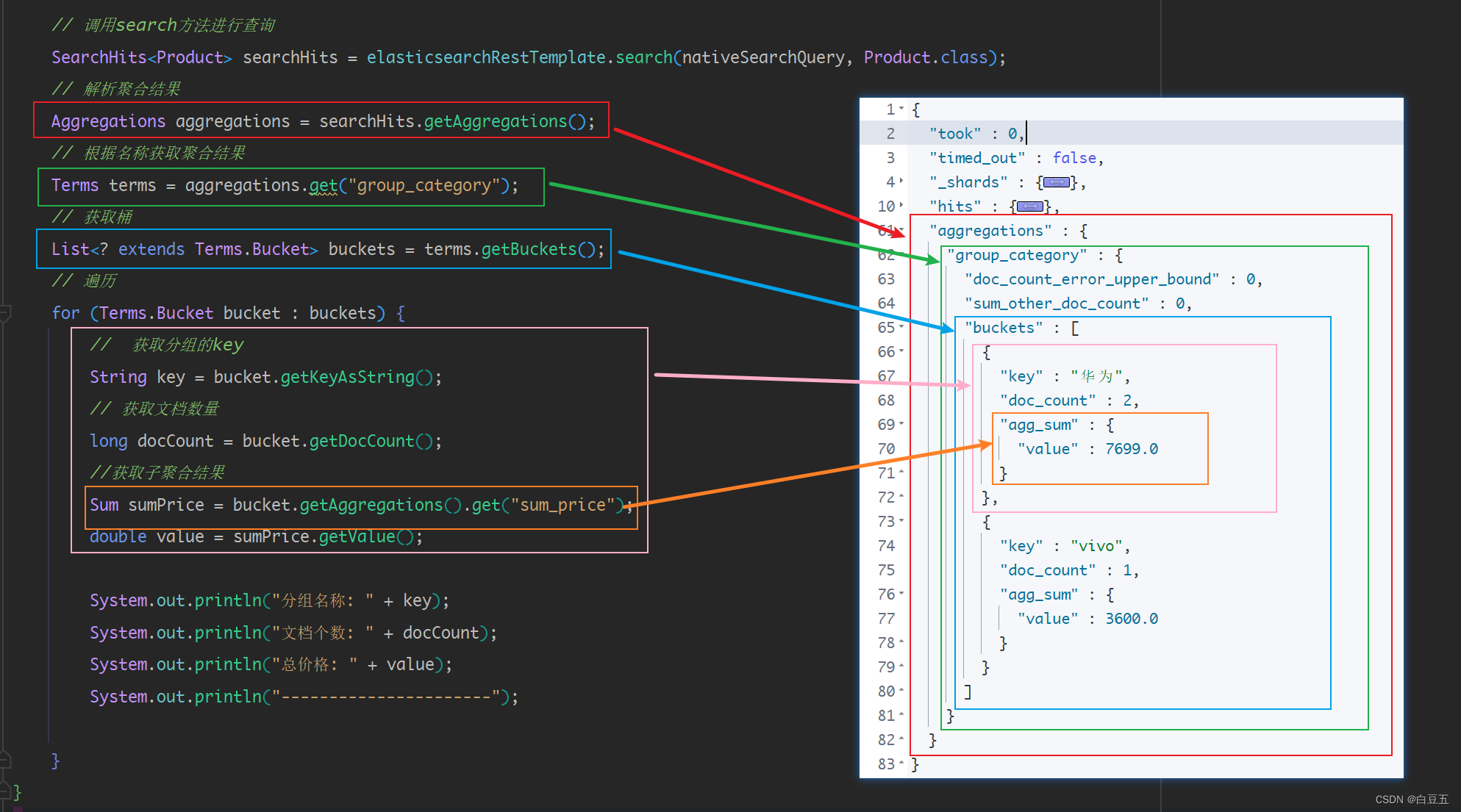Click "sum_other_doc_count" key

pyautogui.click(x=1057, y=303)
